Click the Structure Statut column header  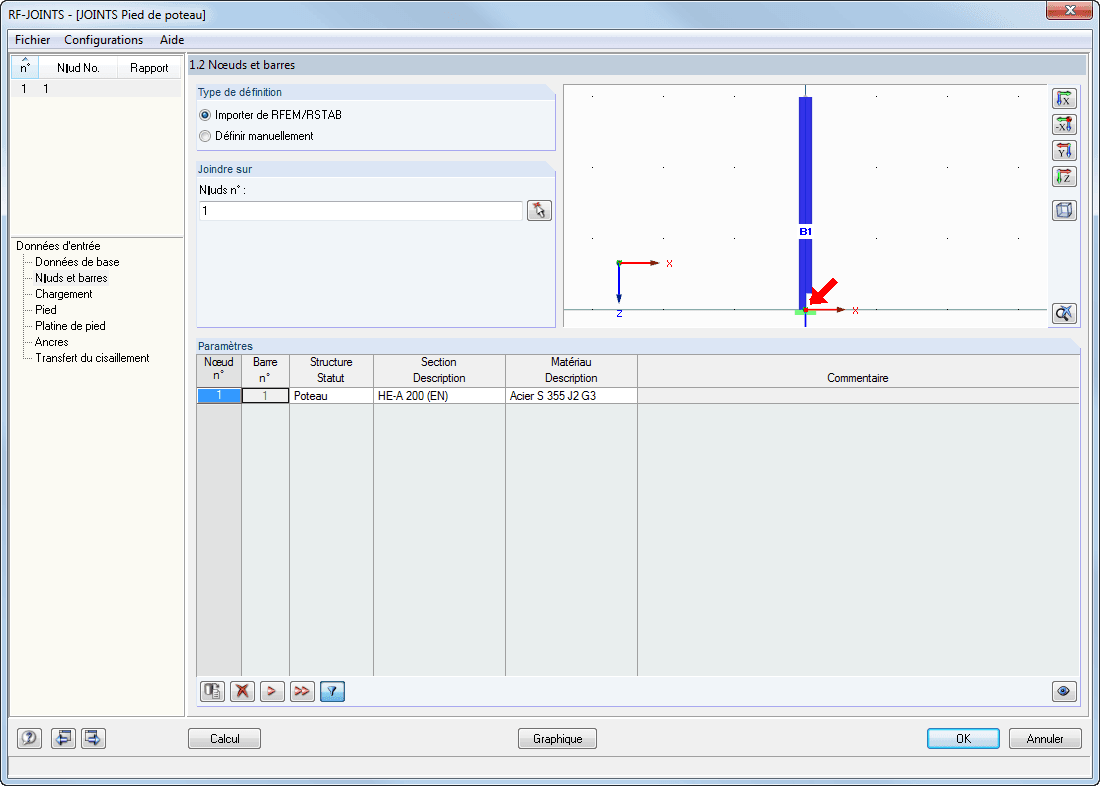331,370
